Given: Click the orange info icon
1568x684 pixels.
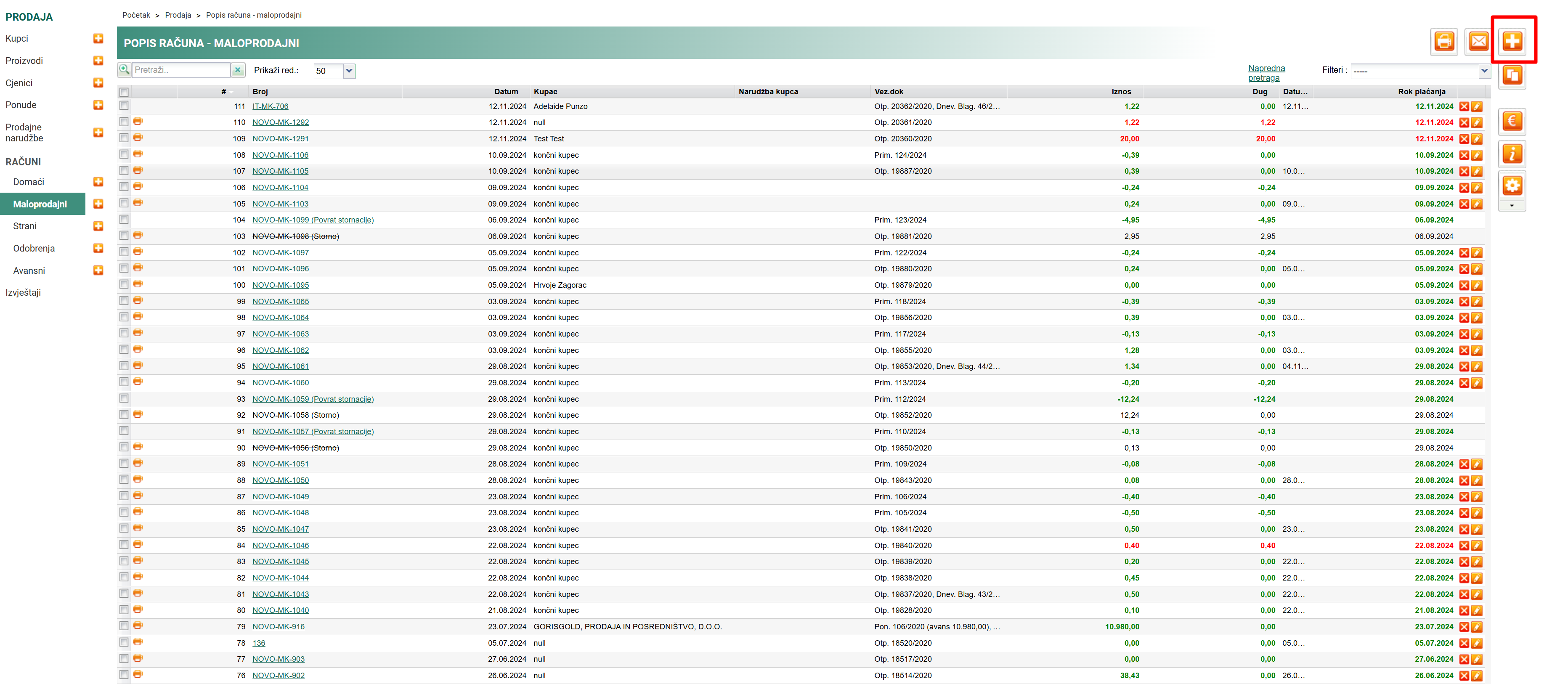Looking at the screenshot, I should [x=1512, y=154].
